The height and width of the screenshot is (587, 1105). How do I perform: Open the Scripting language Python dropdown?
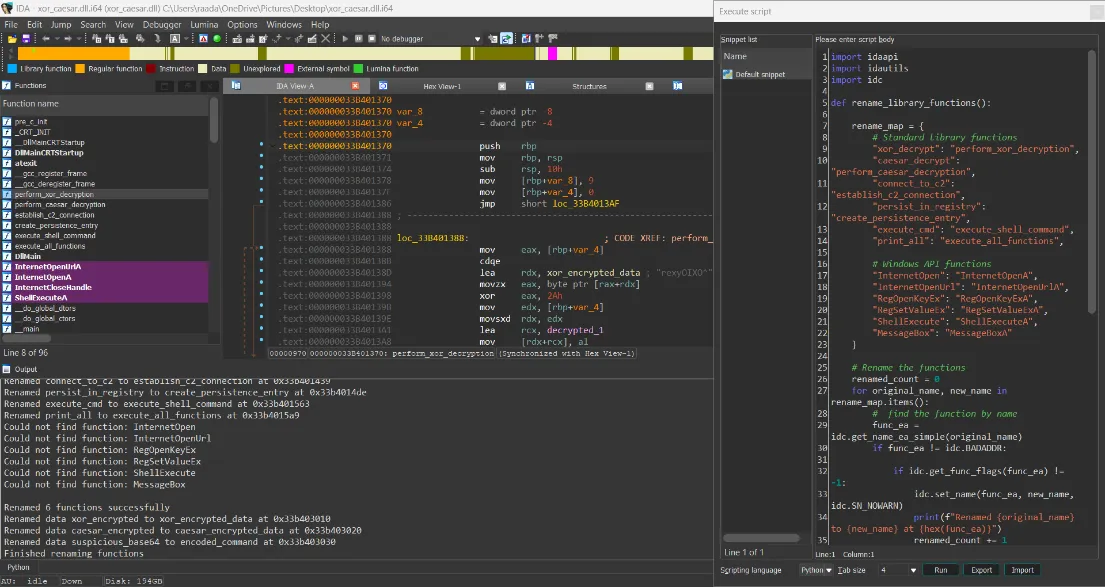pyautogui.click(x=817, y=570)
